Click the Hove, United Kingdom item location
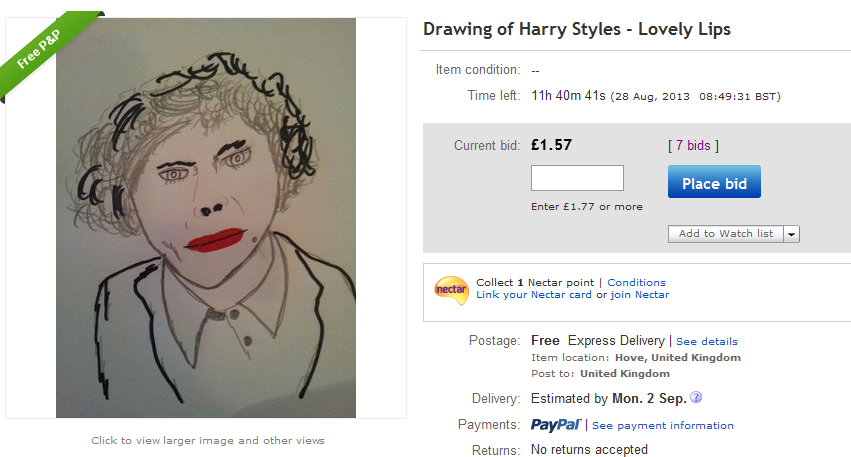Viewport: 851px width, 457px height. pos(678,357)
